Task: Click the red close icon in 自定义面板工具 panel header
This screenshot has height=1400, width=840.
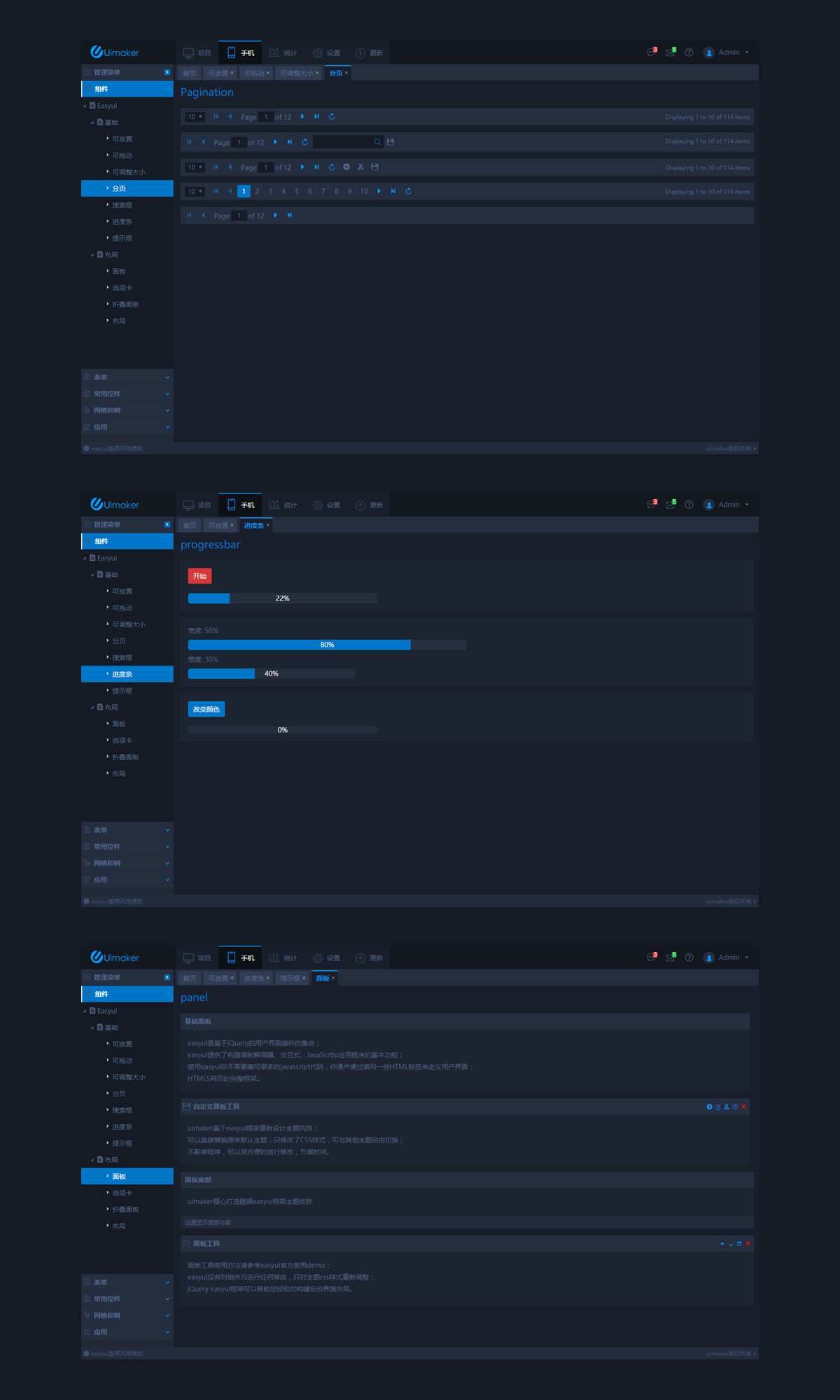Action: point(743,1107)
